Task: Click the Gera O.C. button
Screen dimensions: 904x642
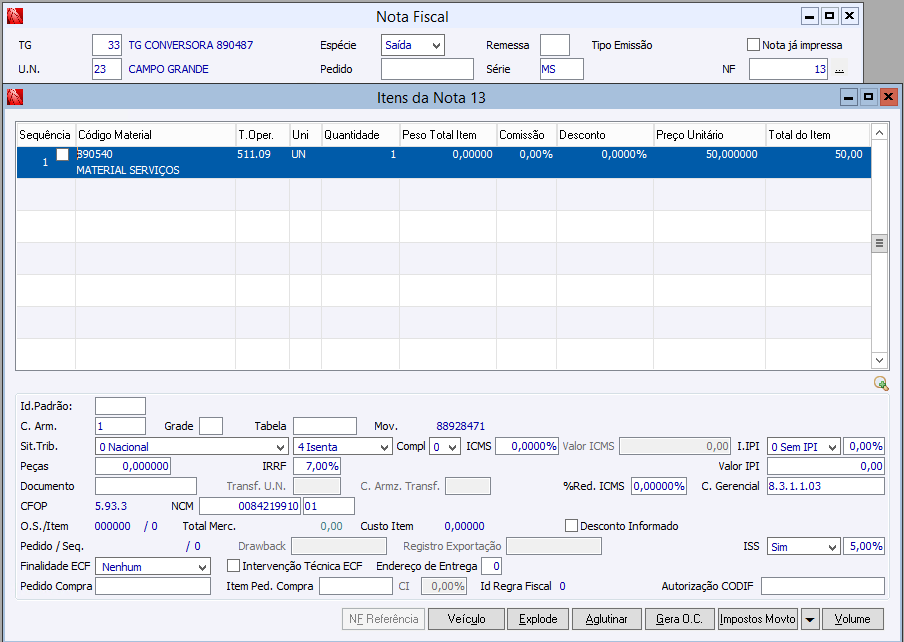Action: pyautogui.click(x=679, y=619)
